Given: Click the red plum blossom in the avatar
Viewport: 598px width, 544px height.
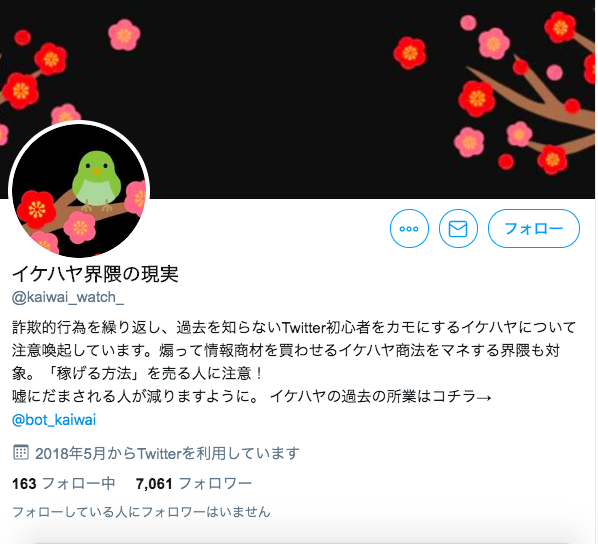Looking at the screenshot, I should 37,210.
